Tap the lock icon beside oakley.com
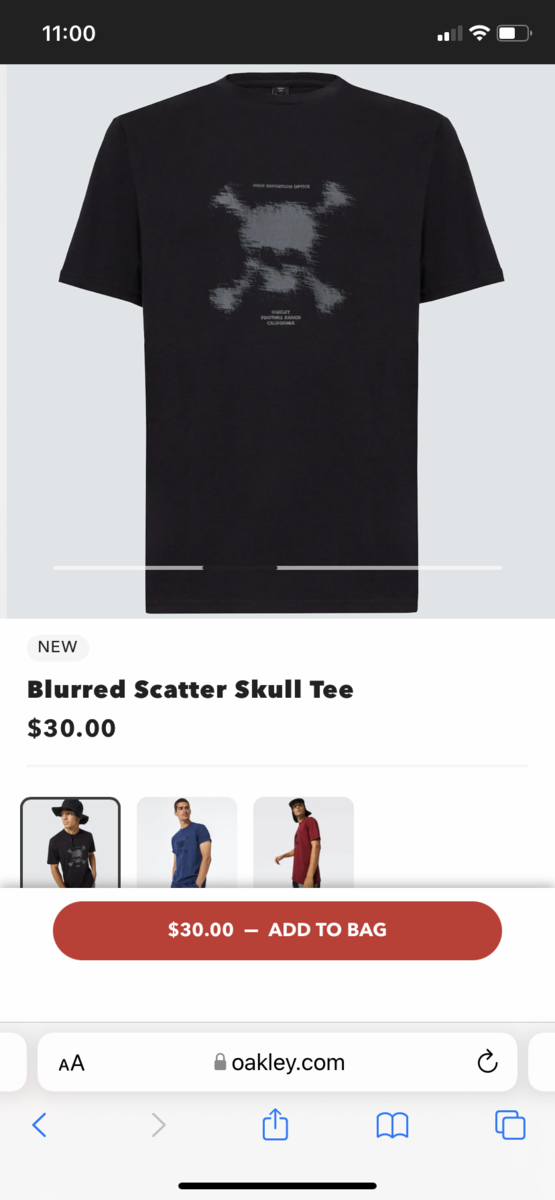The height and width of the screenshot is (1200, 555). (220, 1062)
